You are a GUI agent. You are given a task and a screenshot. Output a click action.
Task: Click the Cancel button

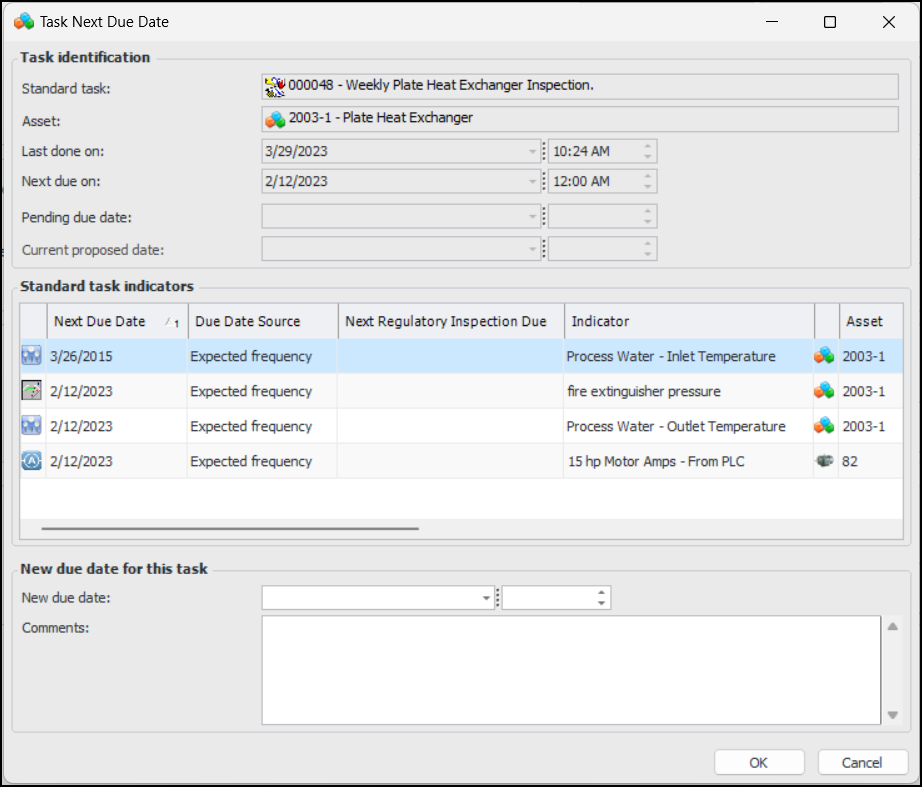click(x=862, y=763)
